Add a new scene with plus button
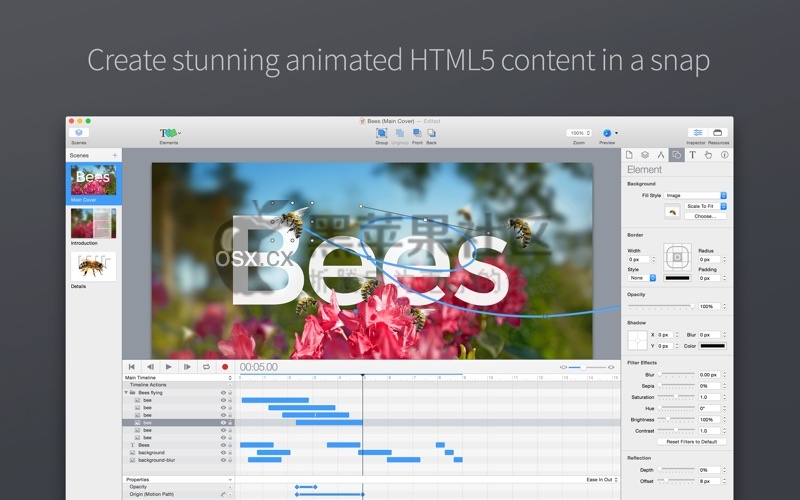This screenshot has width=800, height=500. [x=115, y=155]
